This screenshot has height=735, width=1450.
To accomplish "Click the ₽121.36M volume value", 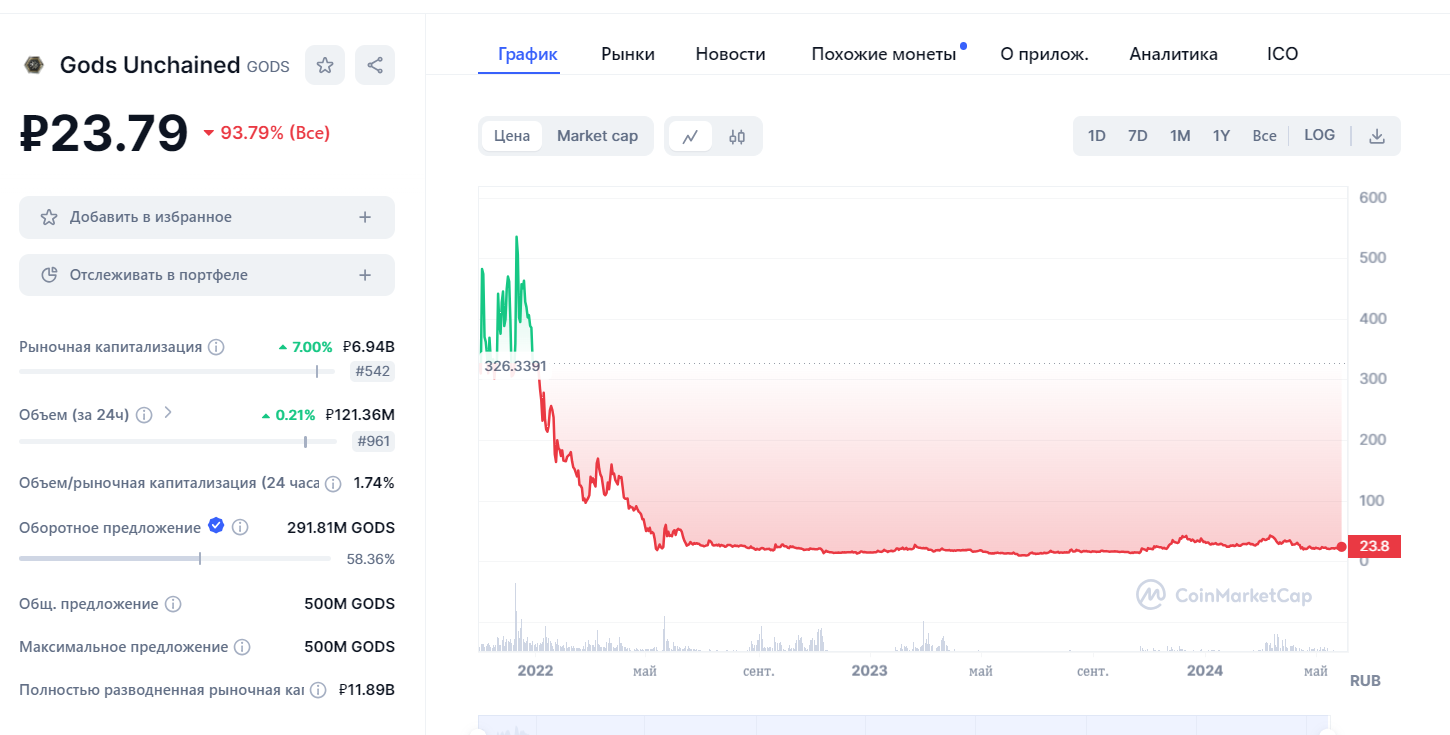I will click(360, 414).
